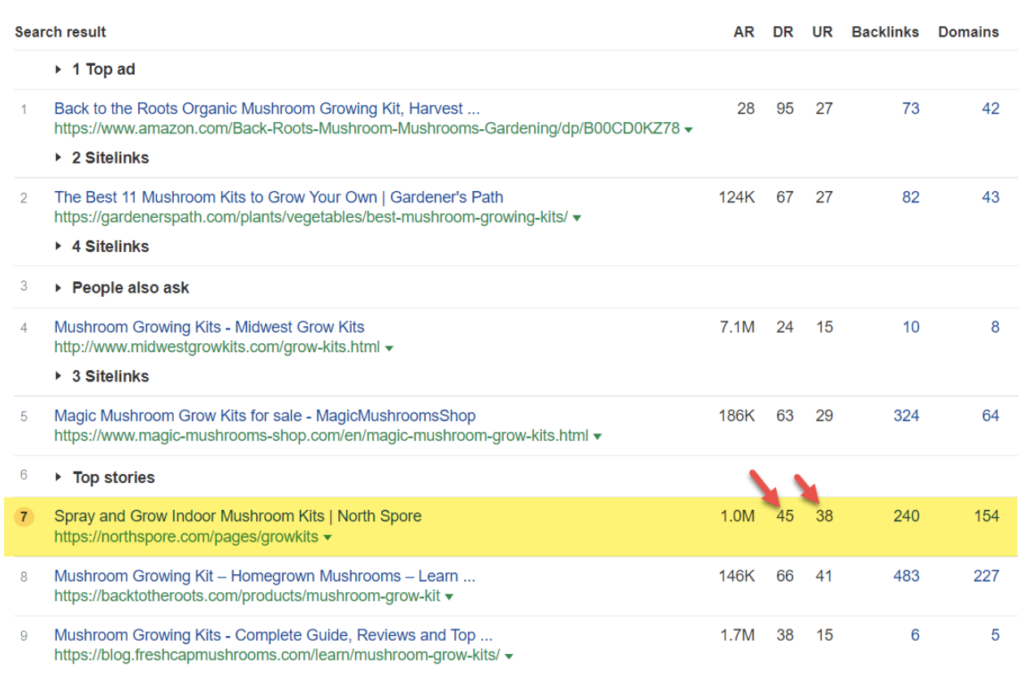This screenshot has height=675, width=1024.
Task: Click DR value 63 for MagicMushroomsShop
Action: (x=785, y=416)
